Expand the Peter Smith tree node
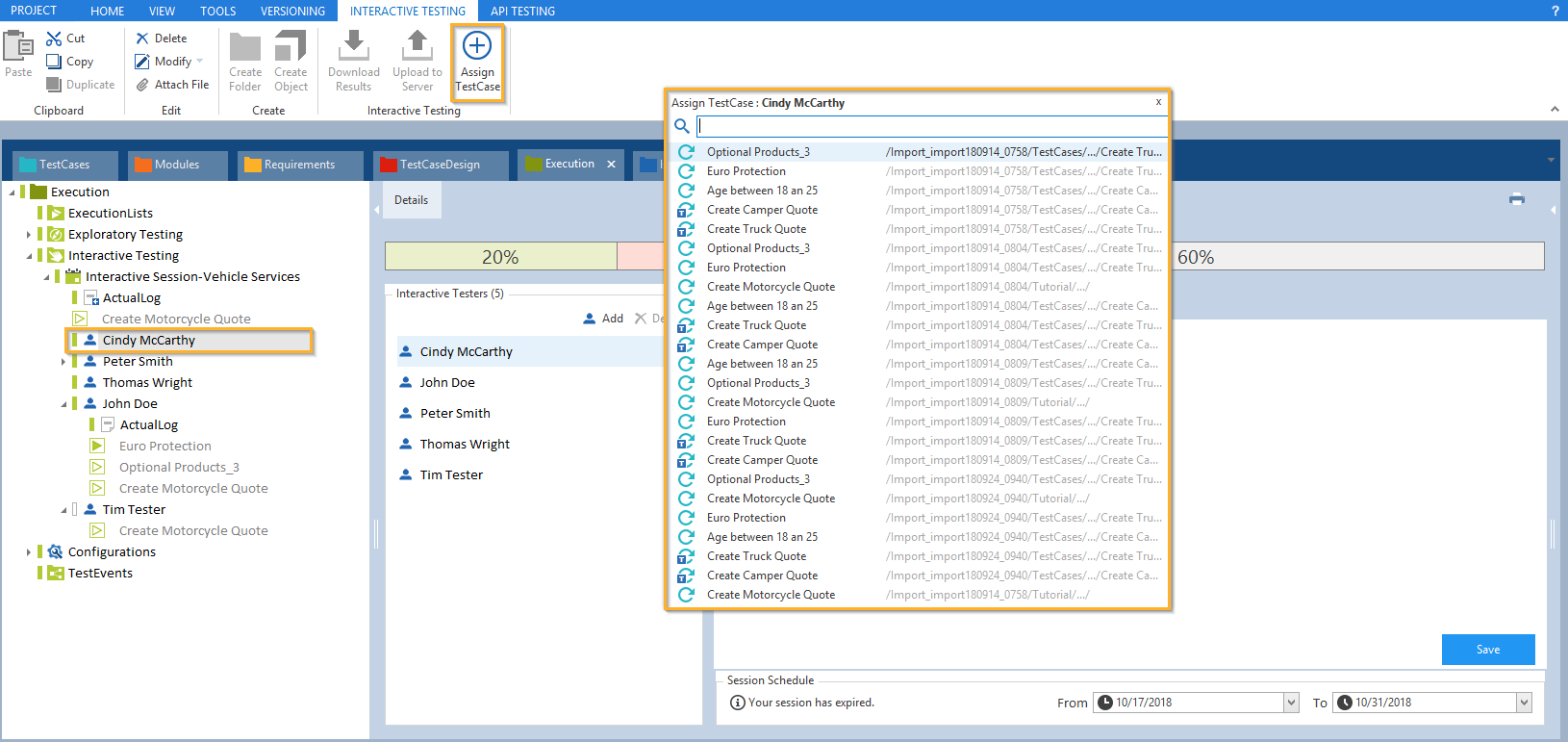The height and width of the screenshot is (742, 1568). [x=63, y=362]
